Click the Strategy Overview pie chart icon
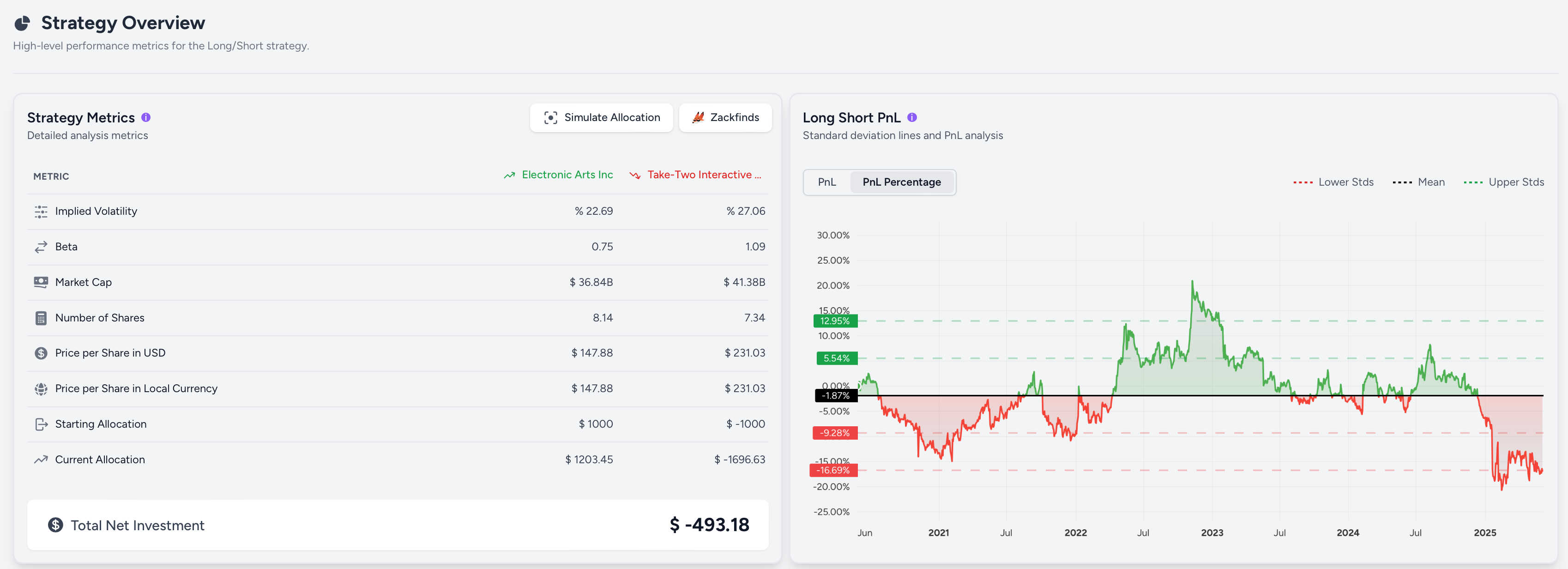 pos(23,23)
